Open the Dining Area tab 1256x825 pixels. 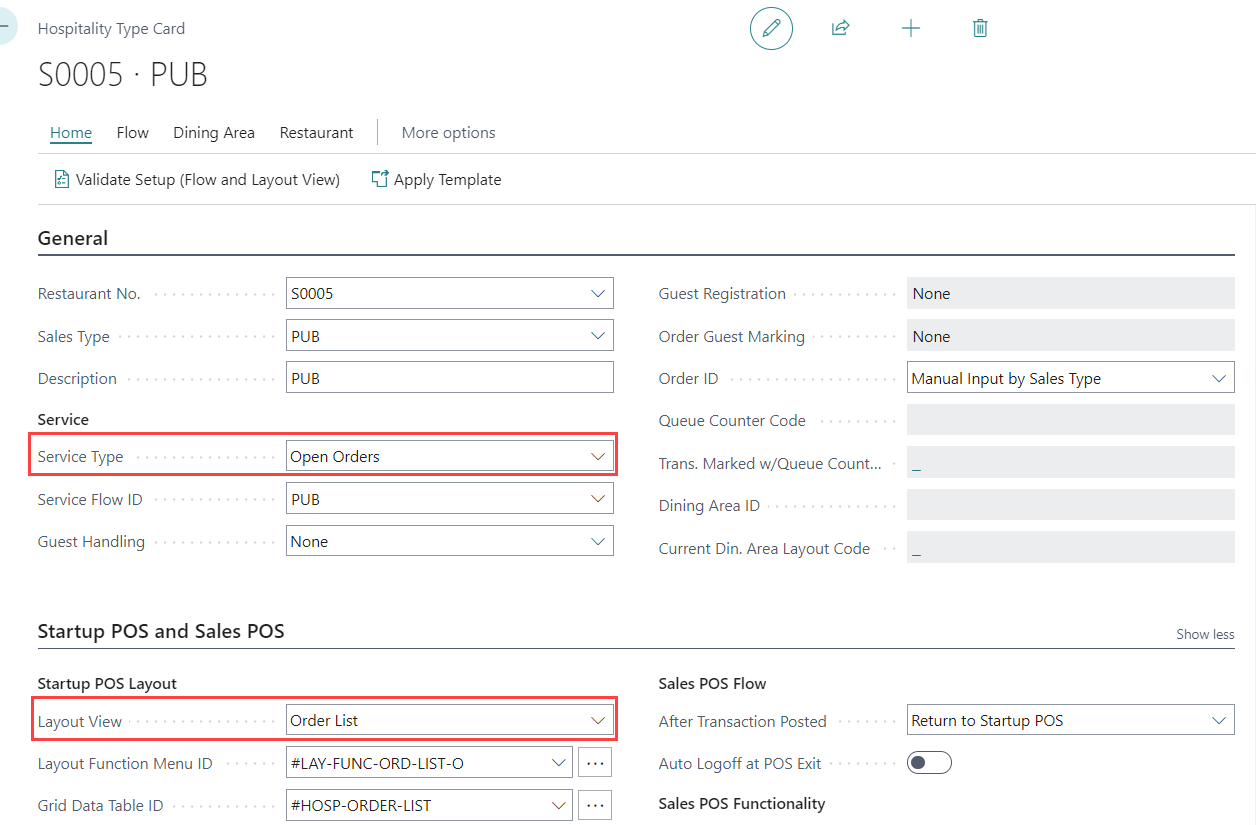pos(213,133)
